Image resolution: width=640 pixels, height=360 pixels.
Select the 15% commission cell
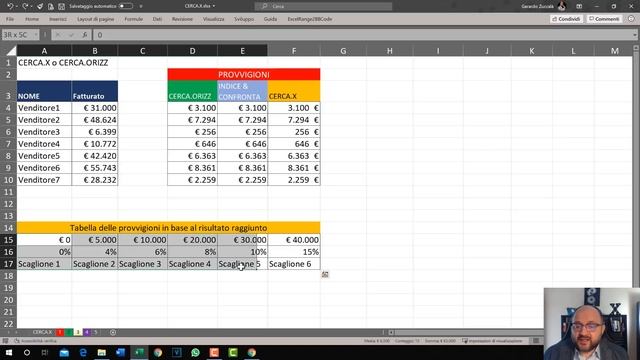[294, 252]
